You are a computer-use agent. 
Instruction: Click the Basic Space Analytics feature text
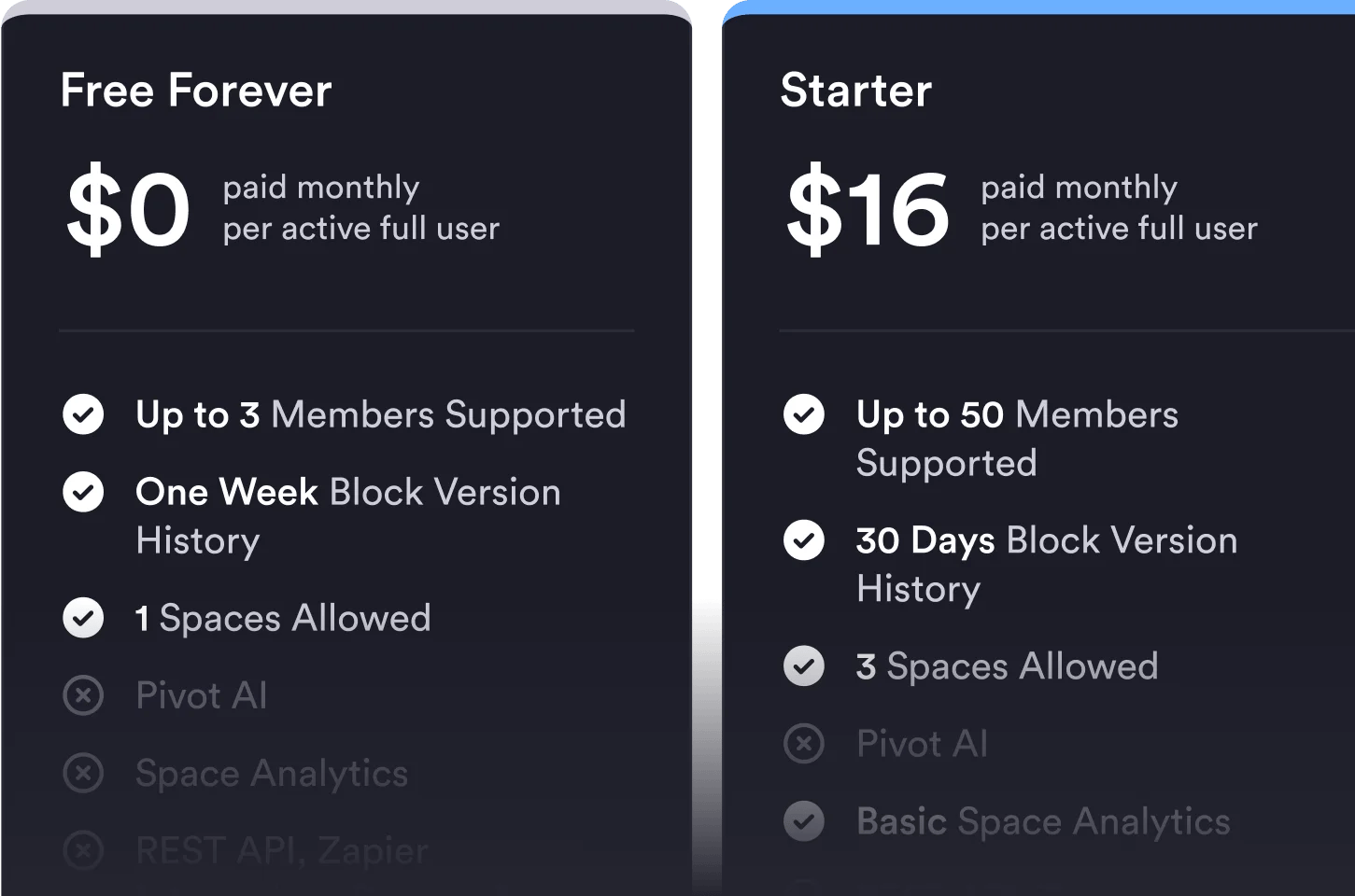(x=1043, y=821)
